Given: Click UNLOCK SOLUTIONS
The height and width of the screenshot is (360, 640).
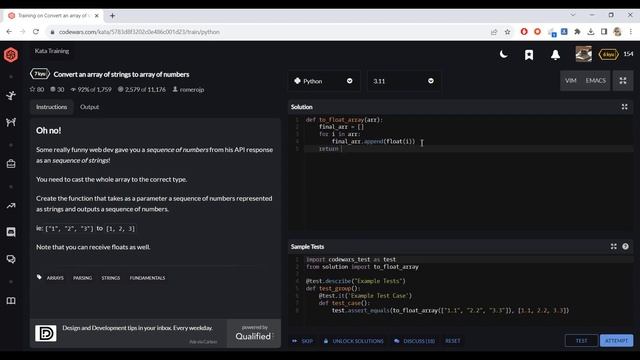Looking at the screenshot, I should pos(353,341).
